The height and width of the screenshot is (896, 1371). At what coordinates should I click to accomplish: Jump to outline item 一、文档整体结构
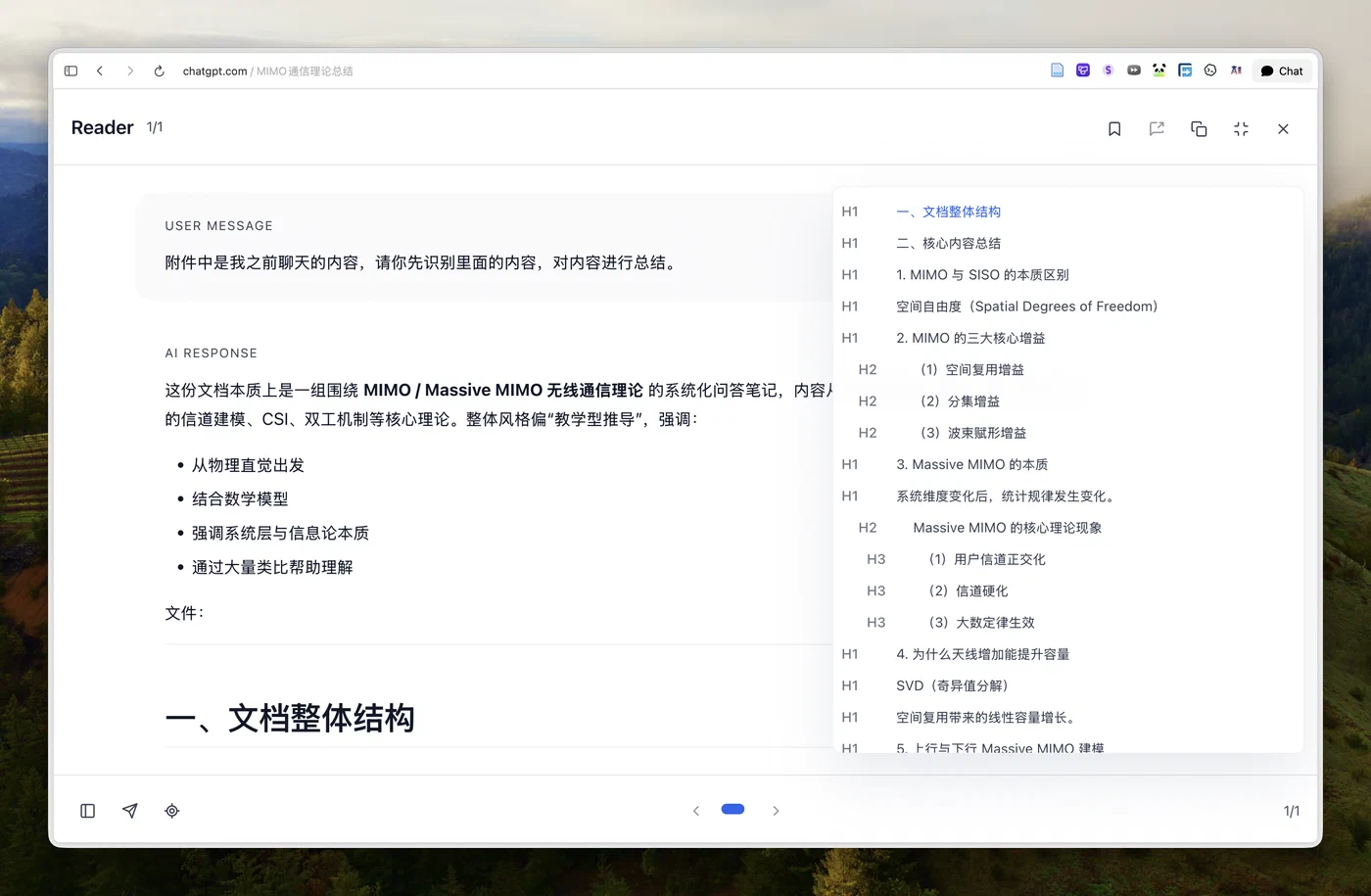point(948,212)
